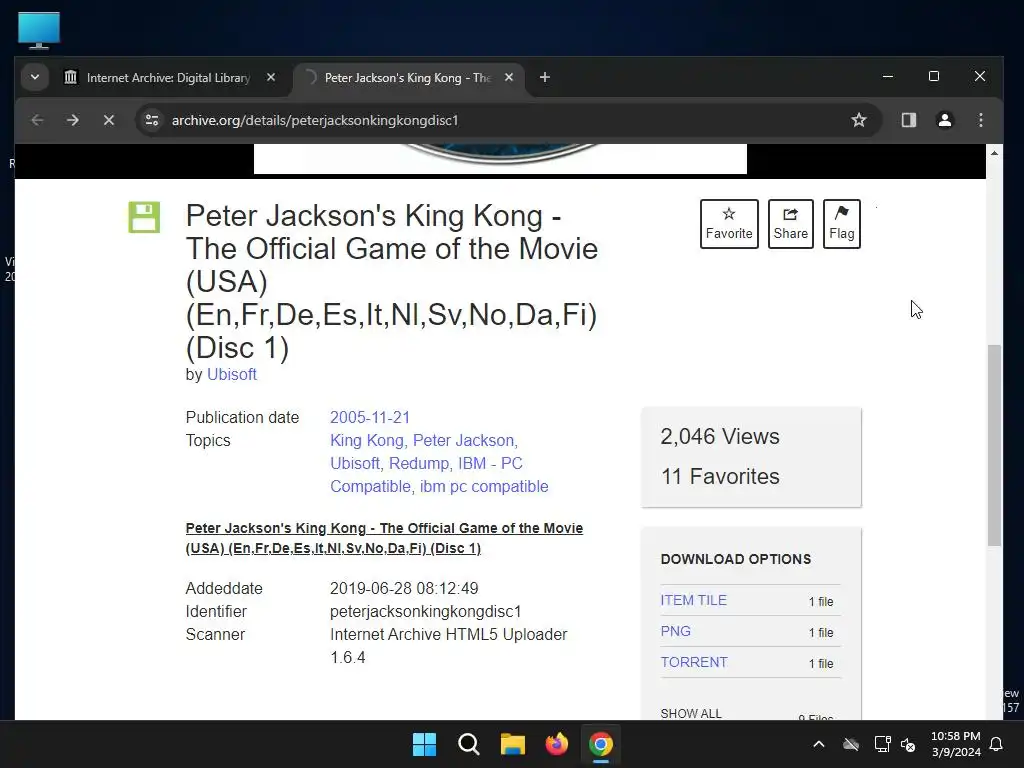The height and width of the screenshot is (768, 1024).
Task: Launch Firefox from taskbar
Action: pyautogui.click(x=556, y=744)
